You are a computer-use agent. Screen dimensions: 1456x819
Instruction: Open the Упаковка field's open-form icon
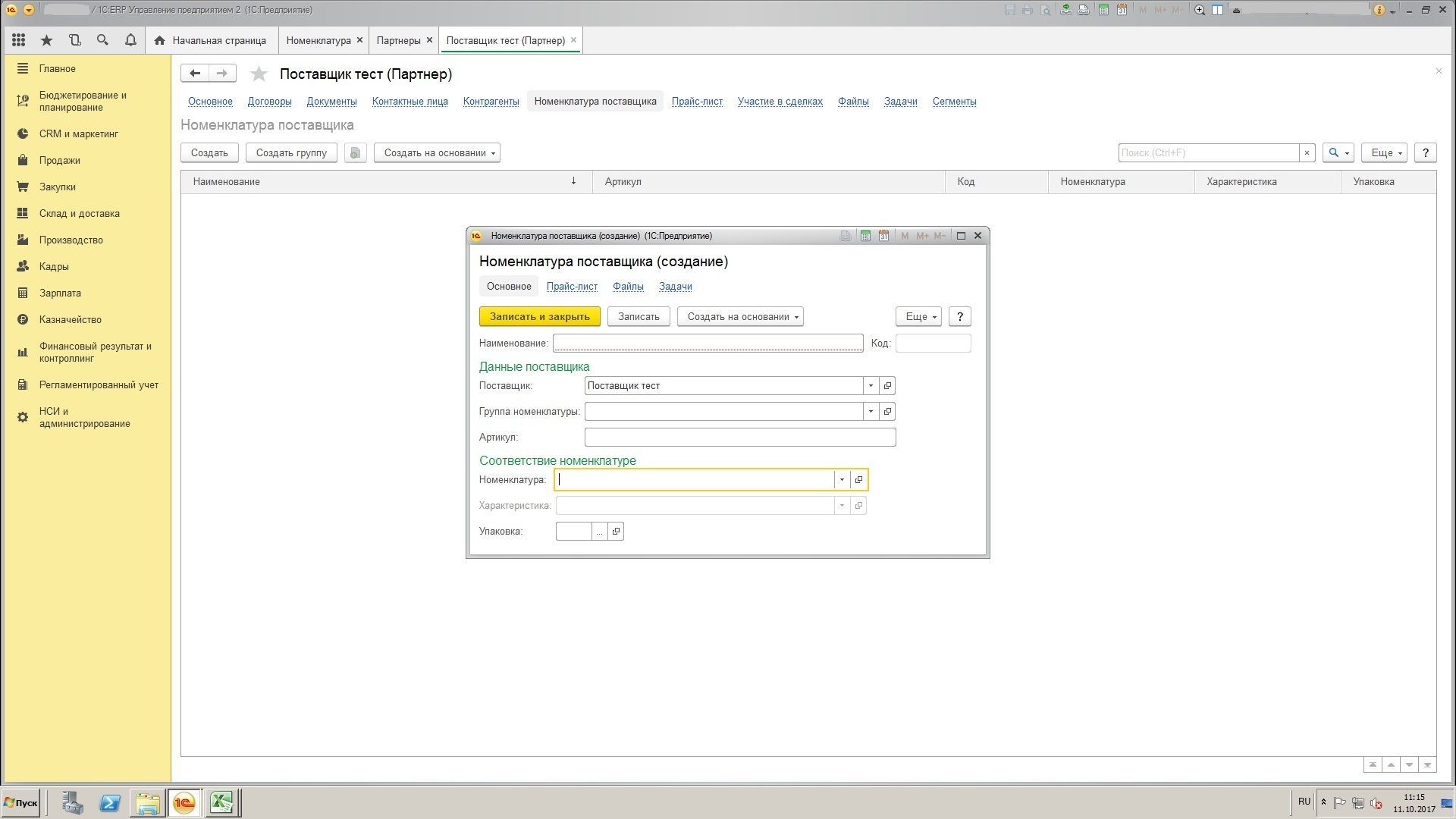tap(616, 532)
